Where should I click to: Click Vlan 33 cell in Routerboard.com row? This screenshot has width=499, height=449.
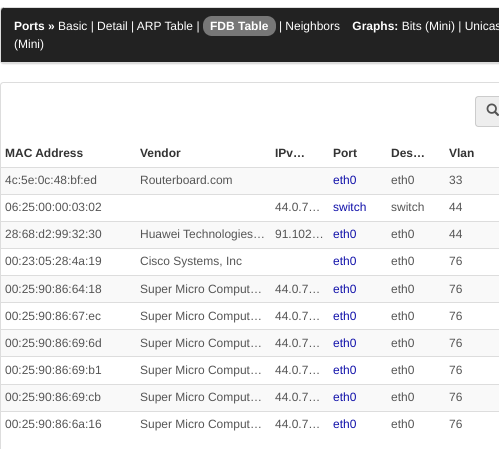click(x=455, y=180)
